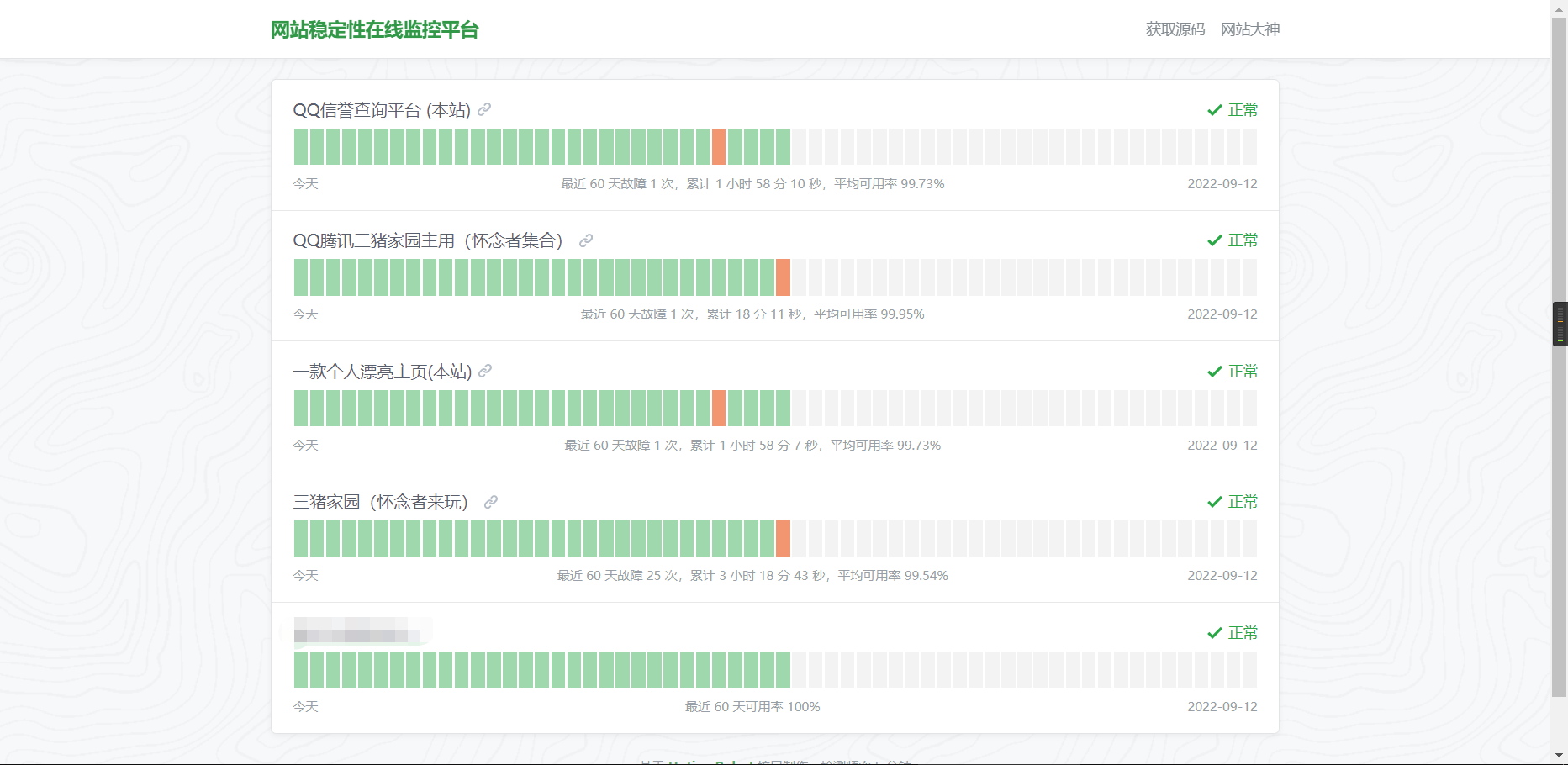
Task: Click the 网站稳定性在线监控平台 site title
Action: [374, 30]
